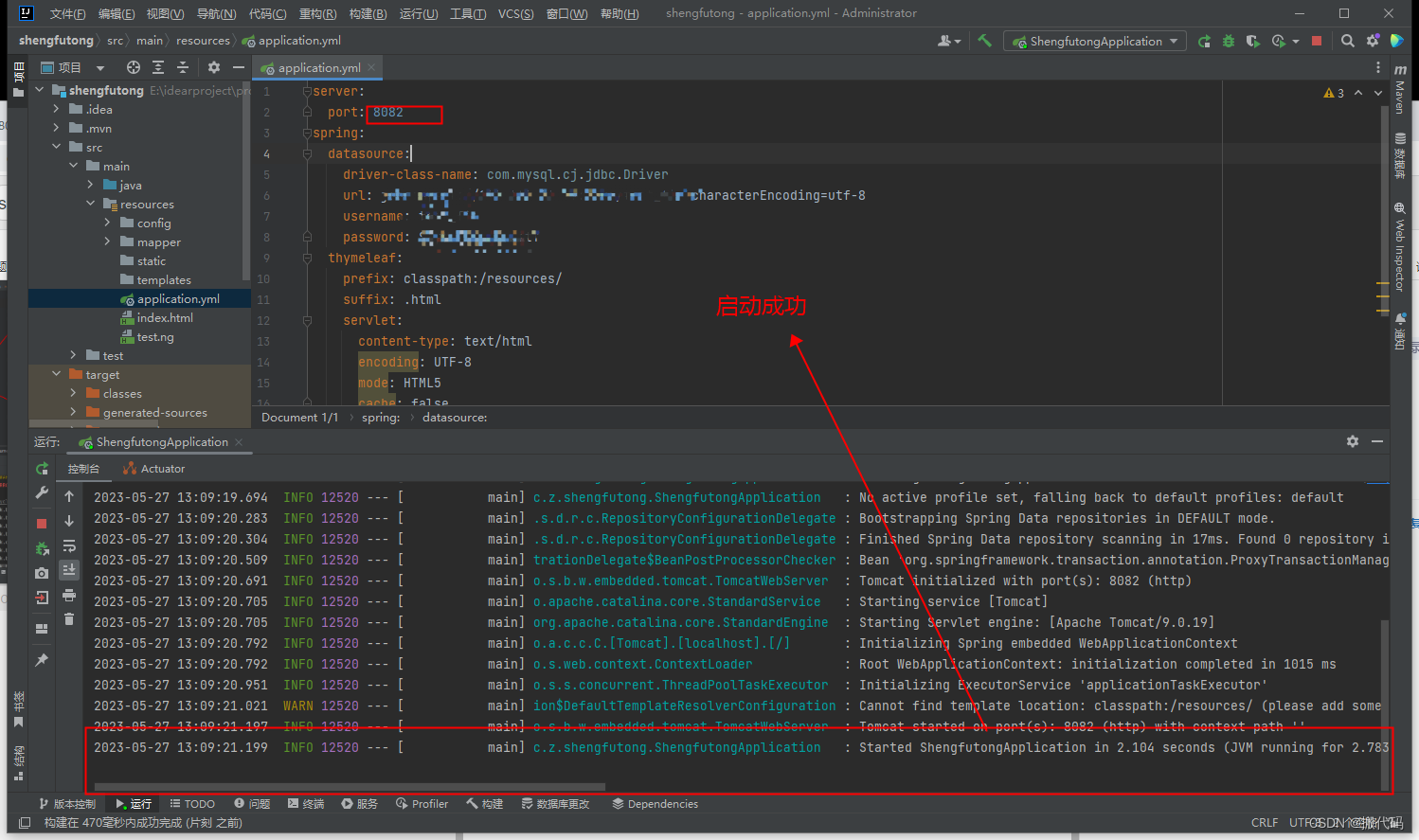The height and width of the screenshot is (840, 1419).
Task: Stop process with run panel red square
Action: [42, 524]
